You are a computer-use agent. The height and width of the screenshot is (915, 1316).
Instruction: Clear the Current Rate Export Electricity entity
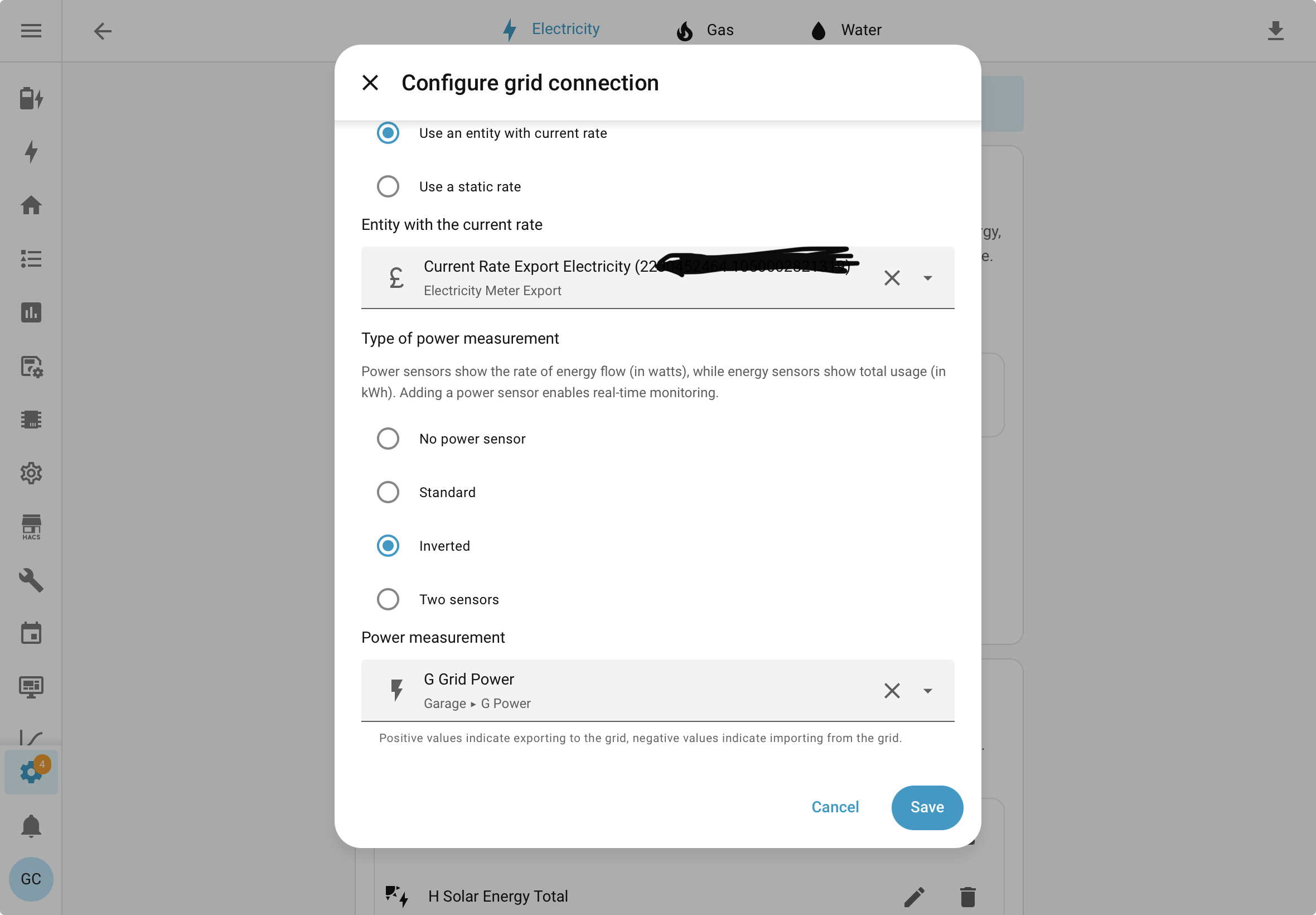click(x=892, y=277)
